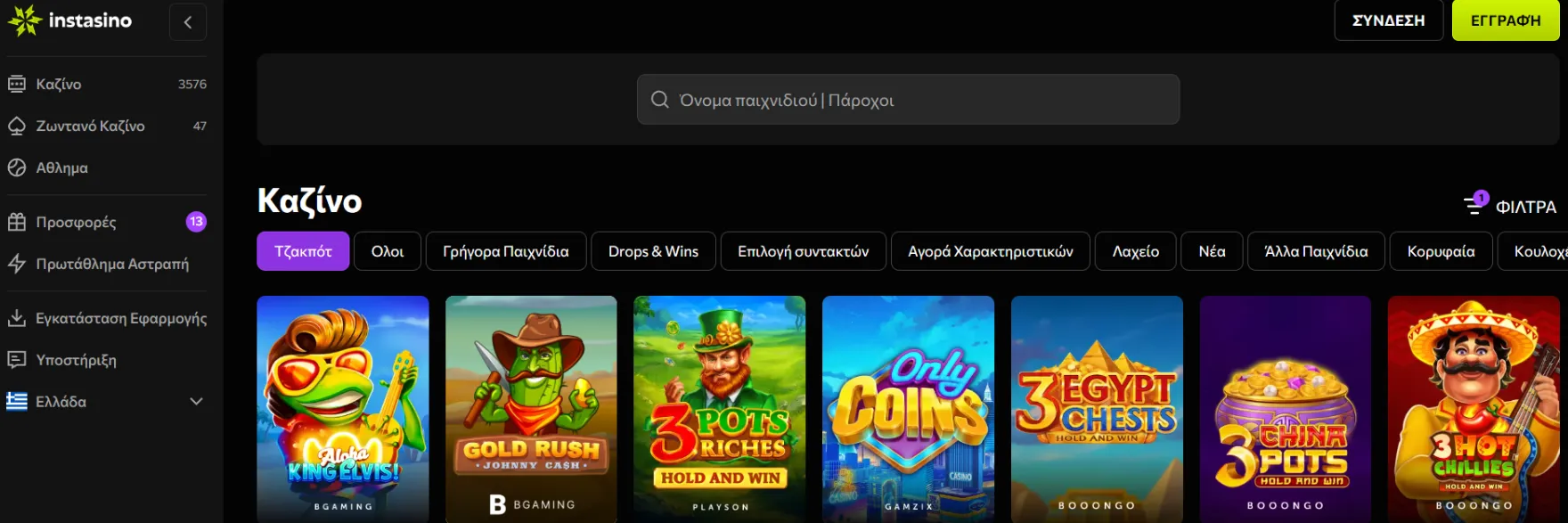Click the 3576 count beside Καζίνο
Image resolution: width=1568 pixels, height=523 pixels.
192,84
